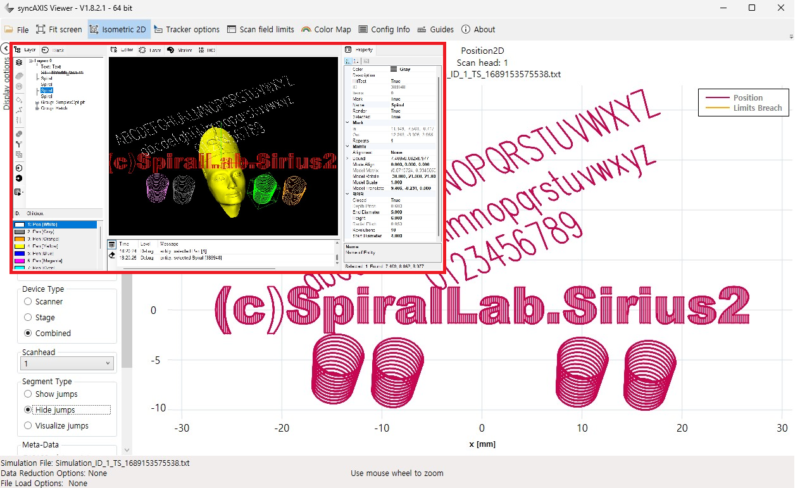Screen dimensions: 800x488
Task: Switch to the Property tab
Action: tap(360, 49)
